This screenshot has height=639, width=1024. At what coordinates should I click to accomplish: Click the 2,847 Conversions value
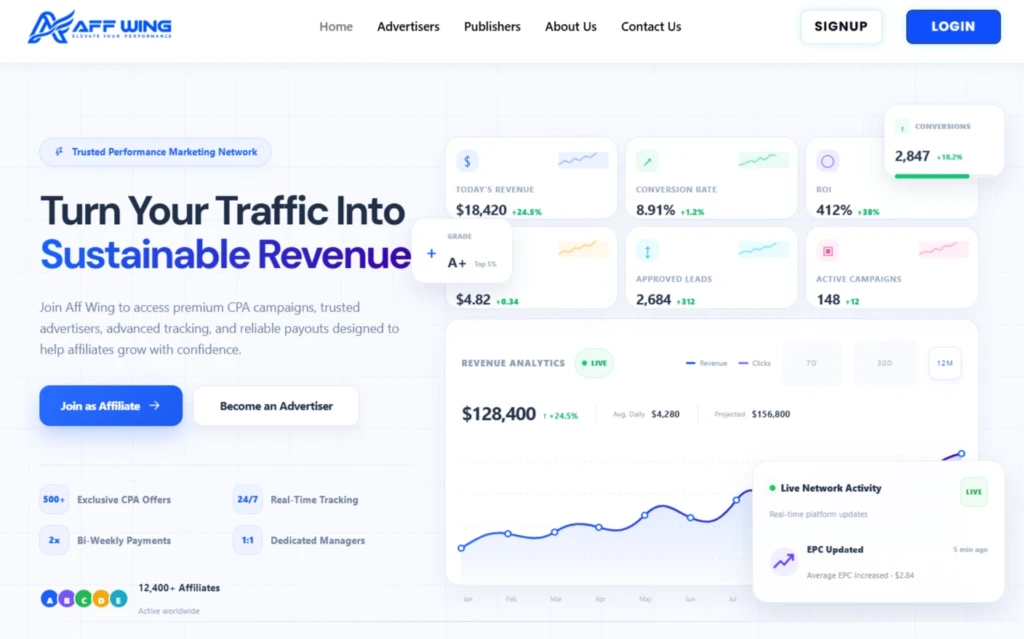(x=912, y=156)
